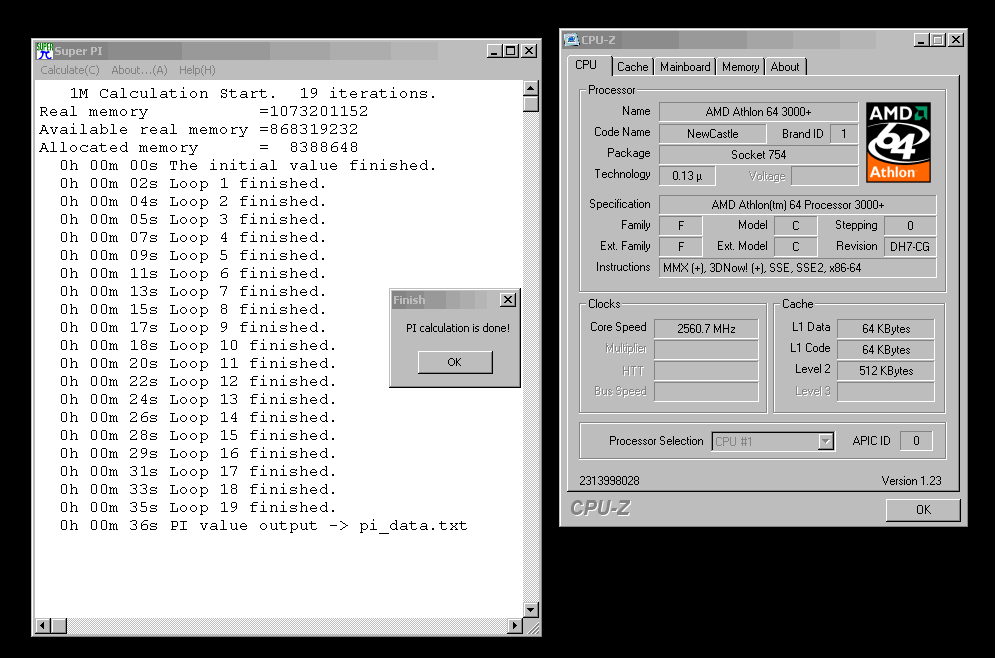Close the Super PI window
The width and height of the screenshot is (1000, 658).
(x=529, y=51)
